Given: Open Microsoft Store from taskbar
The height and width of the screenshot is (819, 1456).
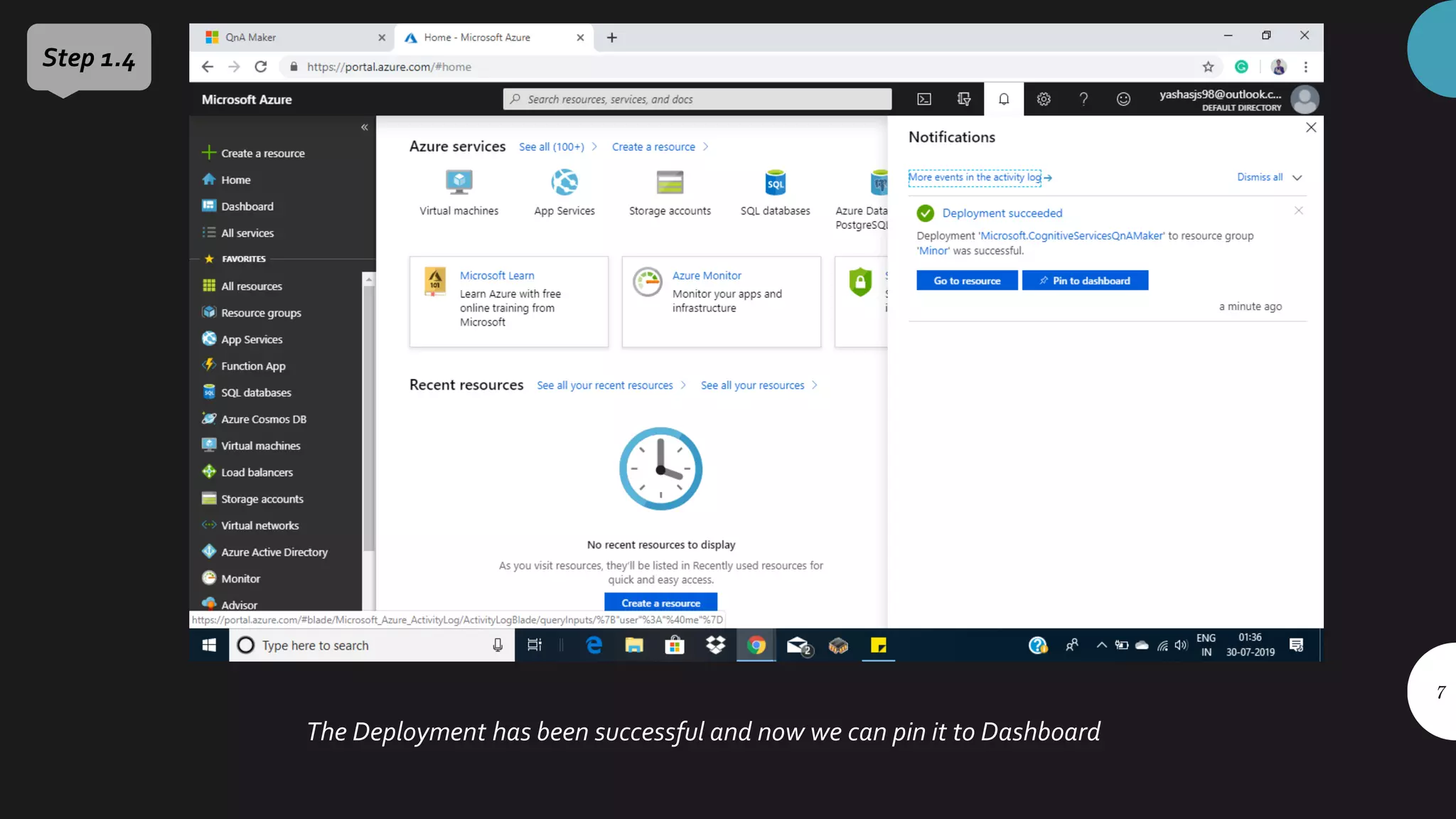Looking at the screenshot, I should pos(674,646).
